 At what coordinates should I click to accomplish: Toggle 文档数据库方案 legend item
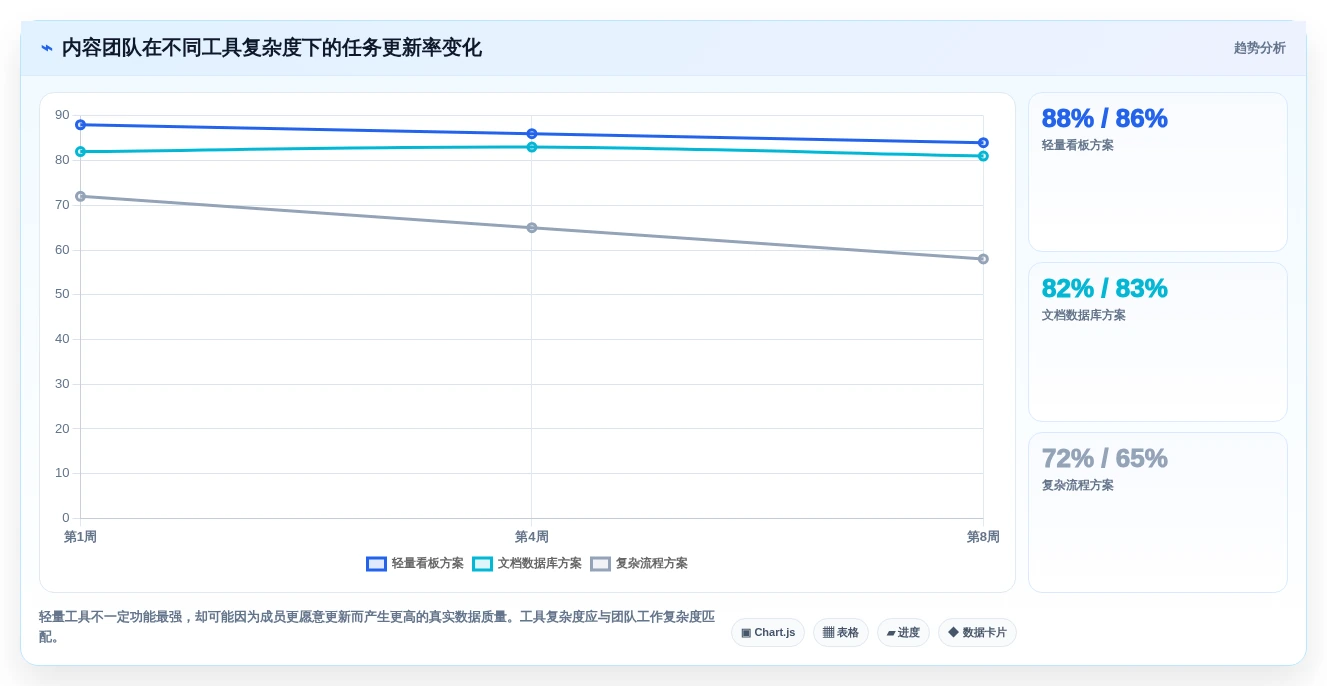tap(527, 563)
